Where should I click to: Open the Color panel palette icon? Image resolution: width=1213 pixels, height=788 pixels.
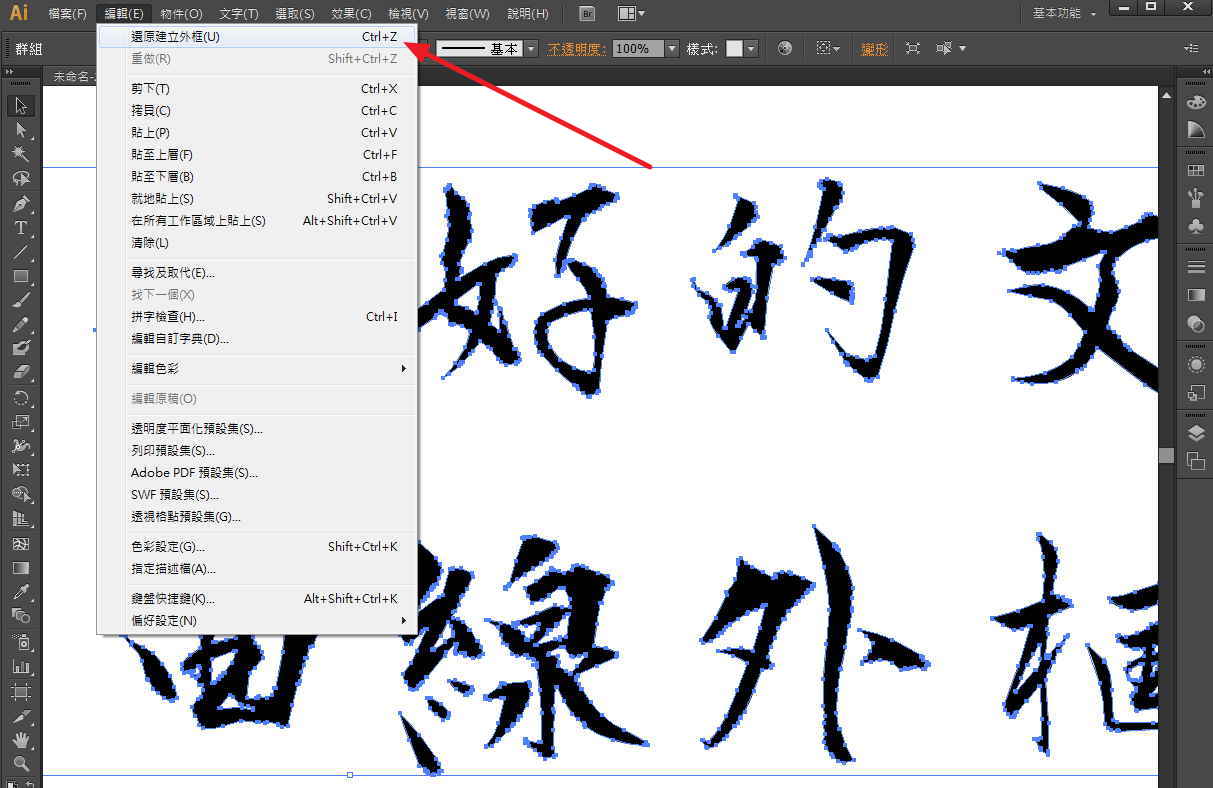pyautogui.click(x=1195, y=102)
